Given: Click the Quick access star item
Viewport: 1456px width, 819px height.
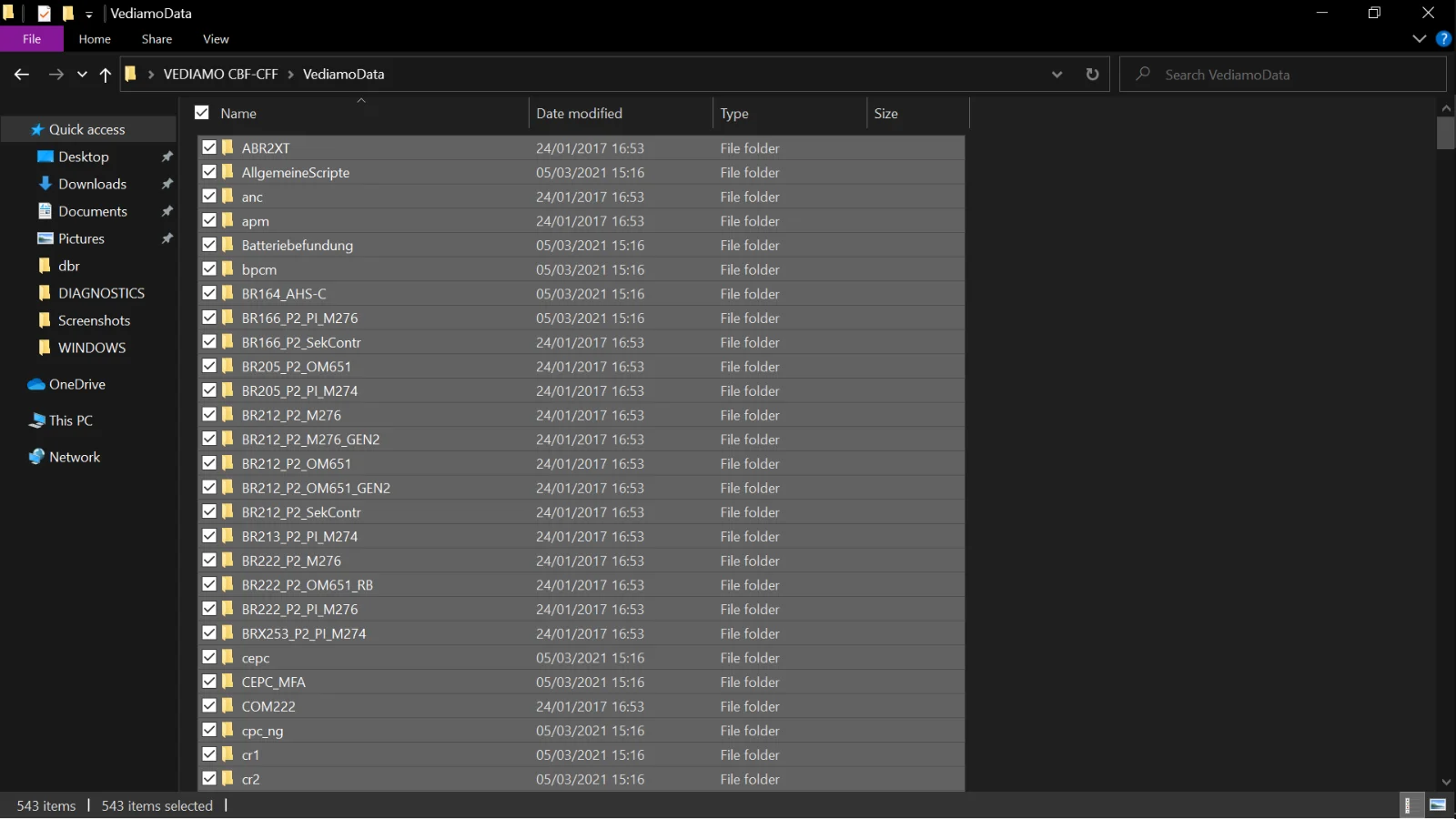Looking at the screenshot, I should point(86,129).
